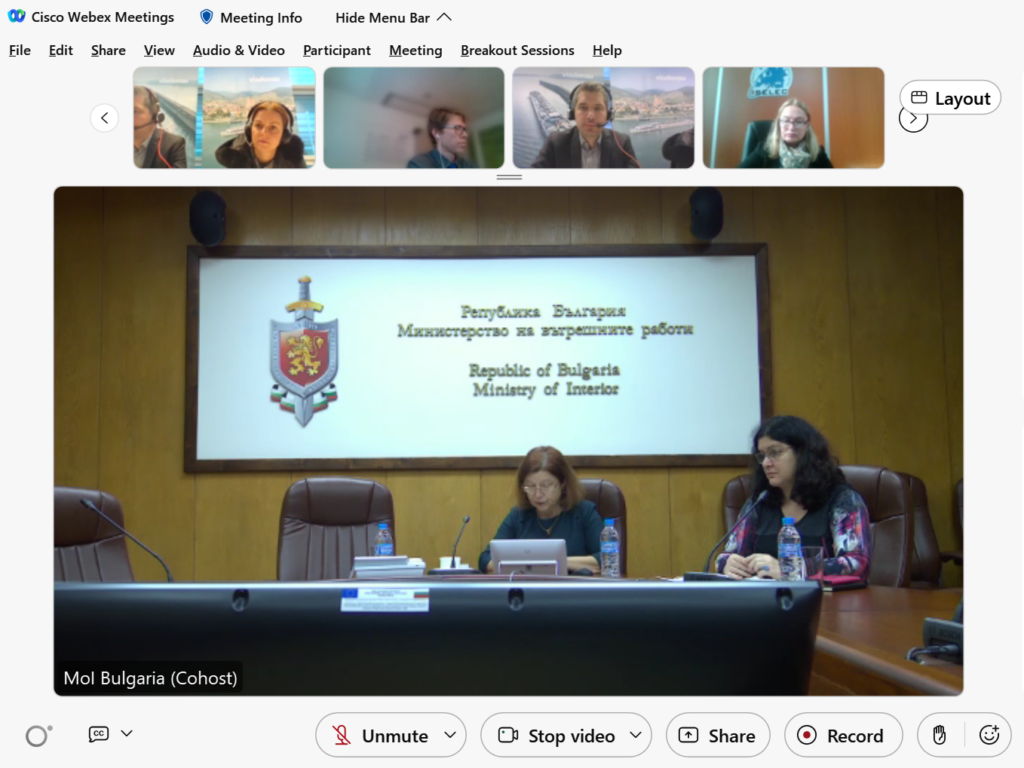Open the Breakout Sessions menu
The height and width of the screenshot is (768, 1024).
(x=517, y=50)
